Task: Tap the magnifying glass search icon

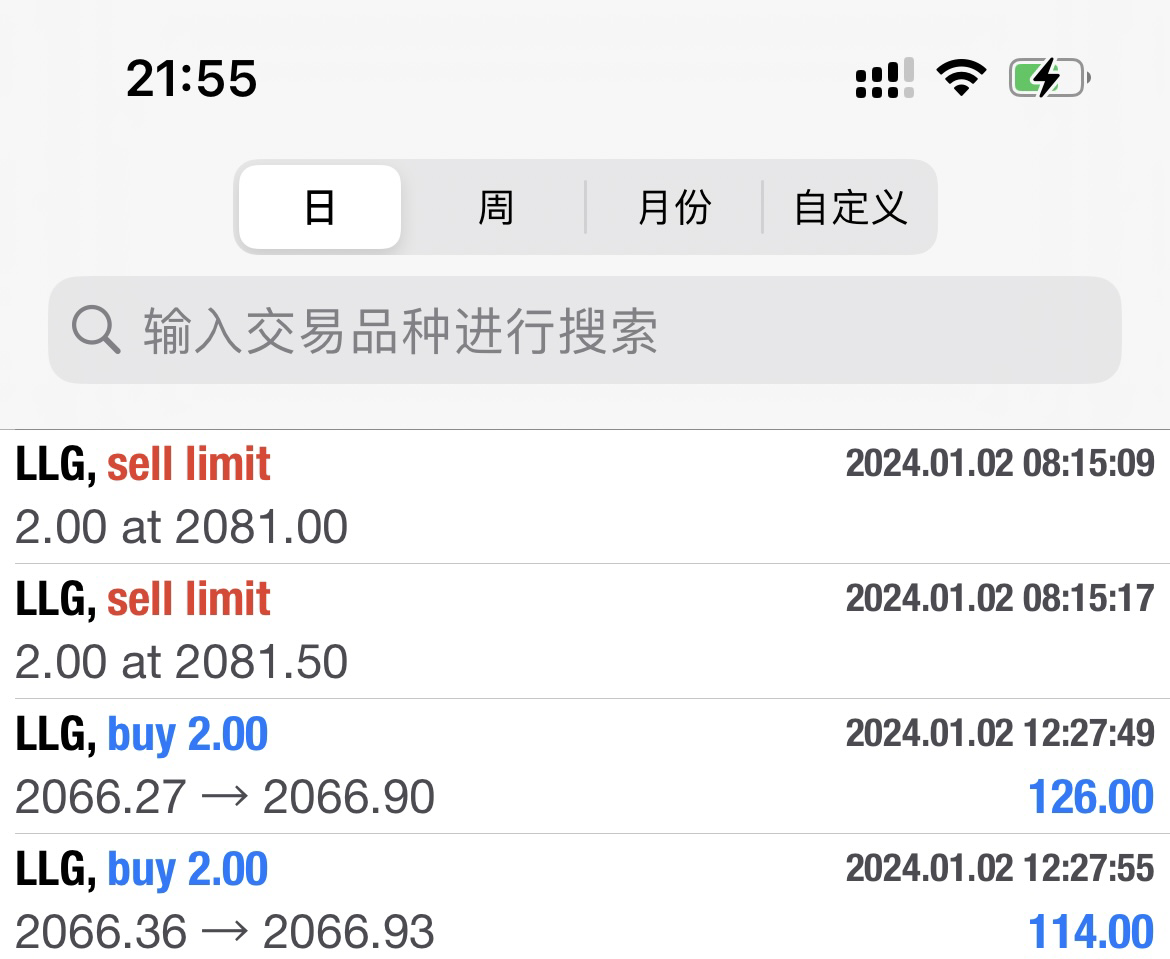Action: 96,329
